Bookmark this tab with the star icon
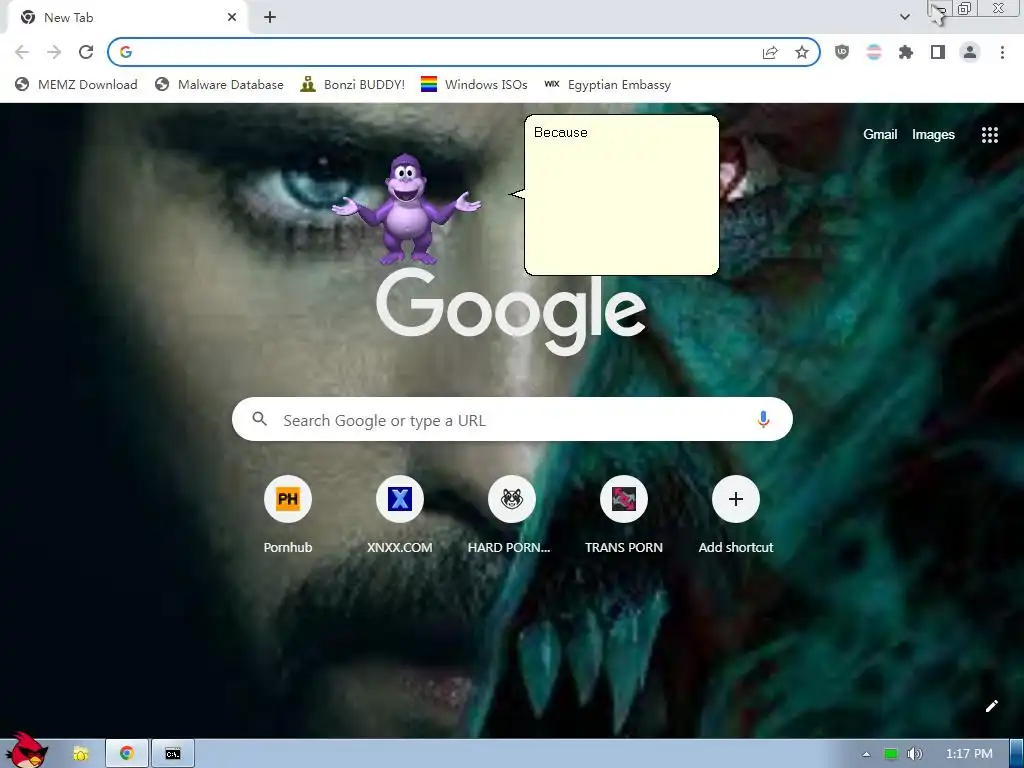 click(801, 52)
